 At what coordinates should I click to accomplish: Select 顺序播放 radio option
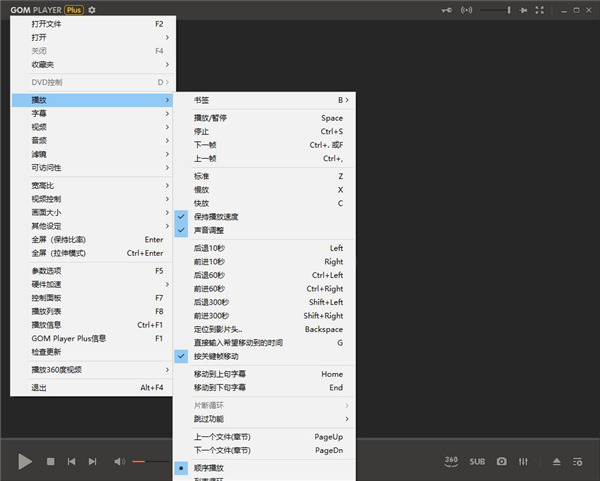(x=212, y=467)
